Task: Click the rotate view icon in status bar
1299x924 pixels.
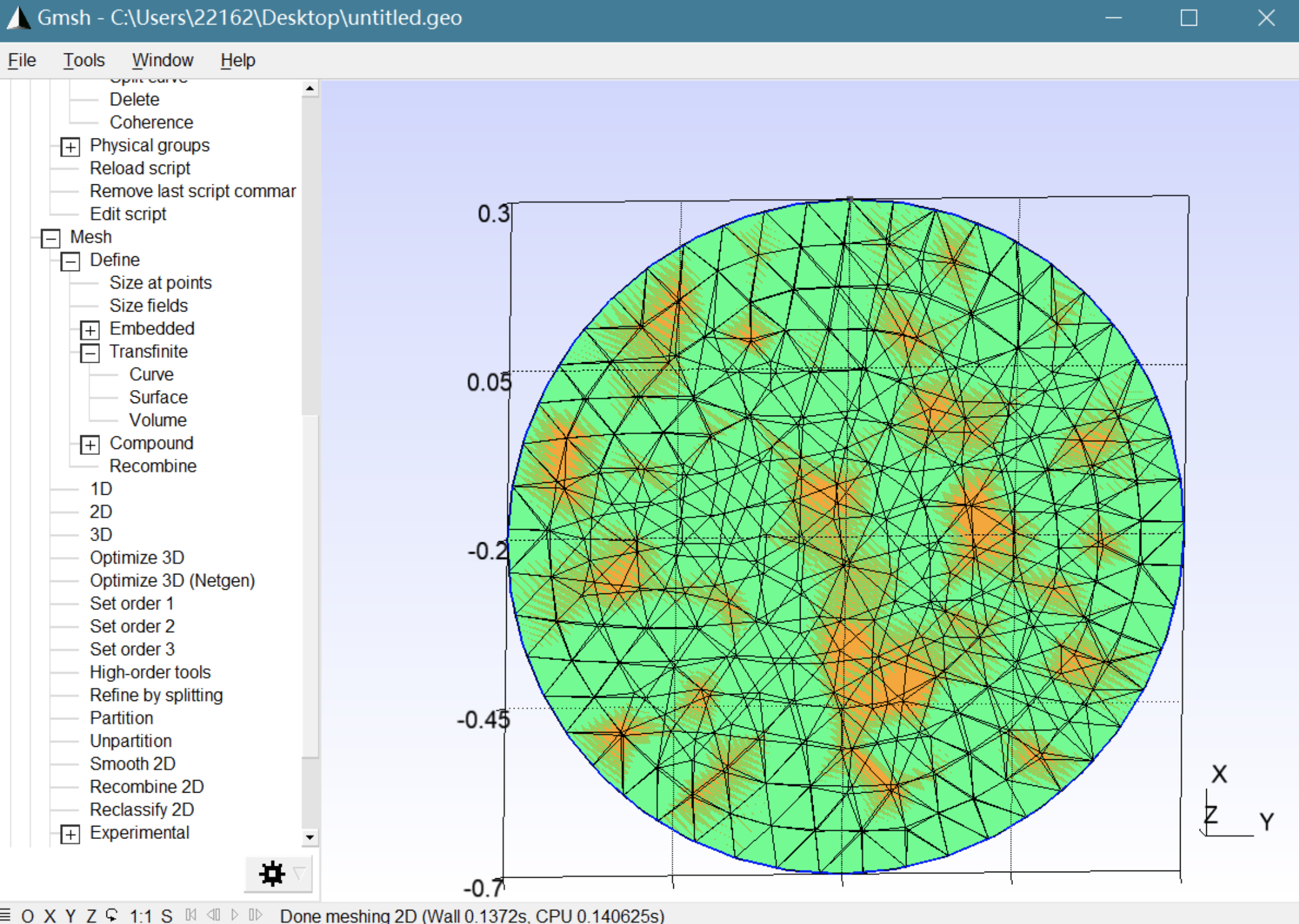Action: pos(111,915)
